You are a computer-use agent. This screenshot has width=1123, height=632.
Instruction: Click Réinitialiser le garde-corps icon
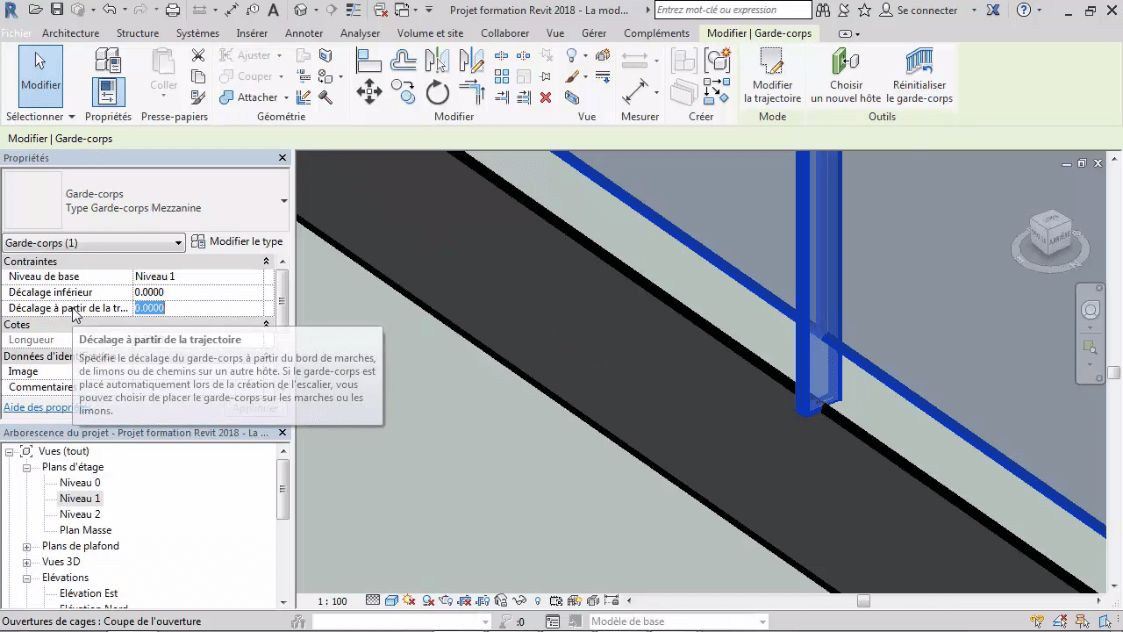pos(918,75)
